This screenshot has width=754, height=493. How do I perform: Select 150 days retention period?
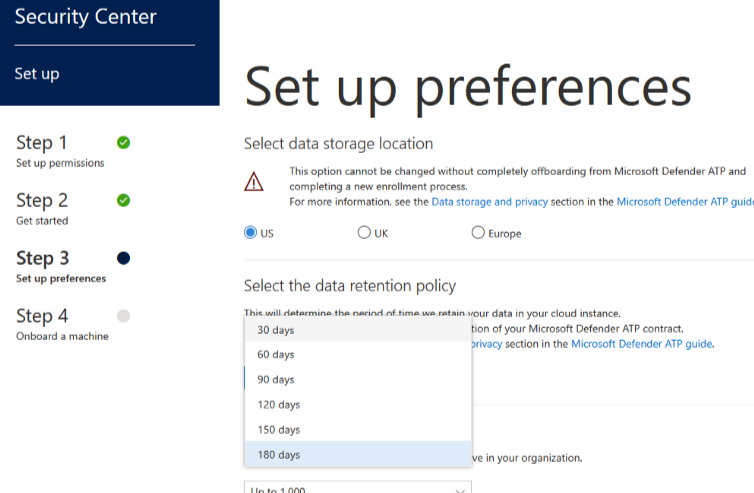(358, 430)
